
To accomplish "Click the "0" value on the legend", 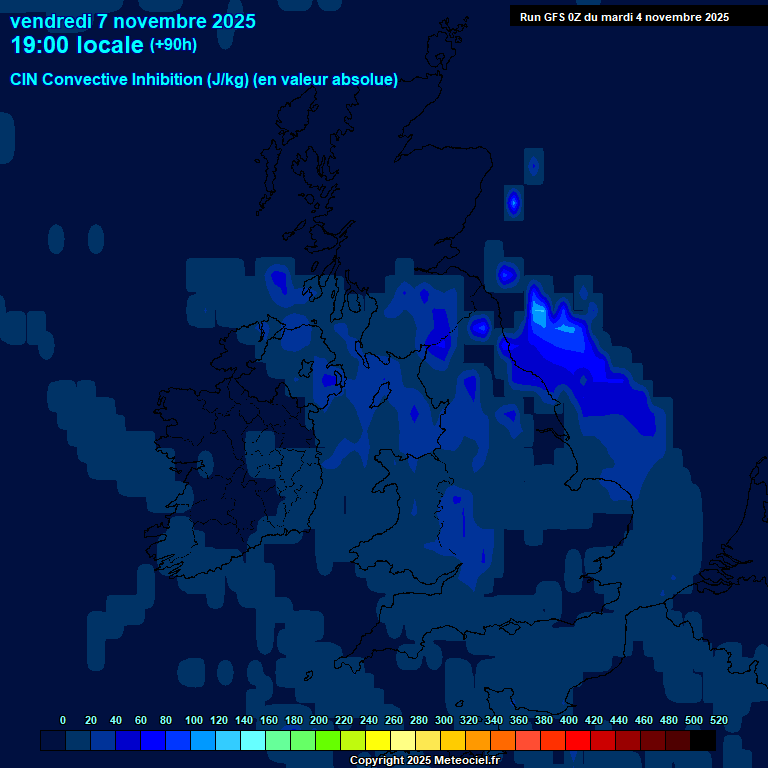I will coord(63,720).
